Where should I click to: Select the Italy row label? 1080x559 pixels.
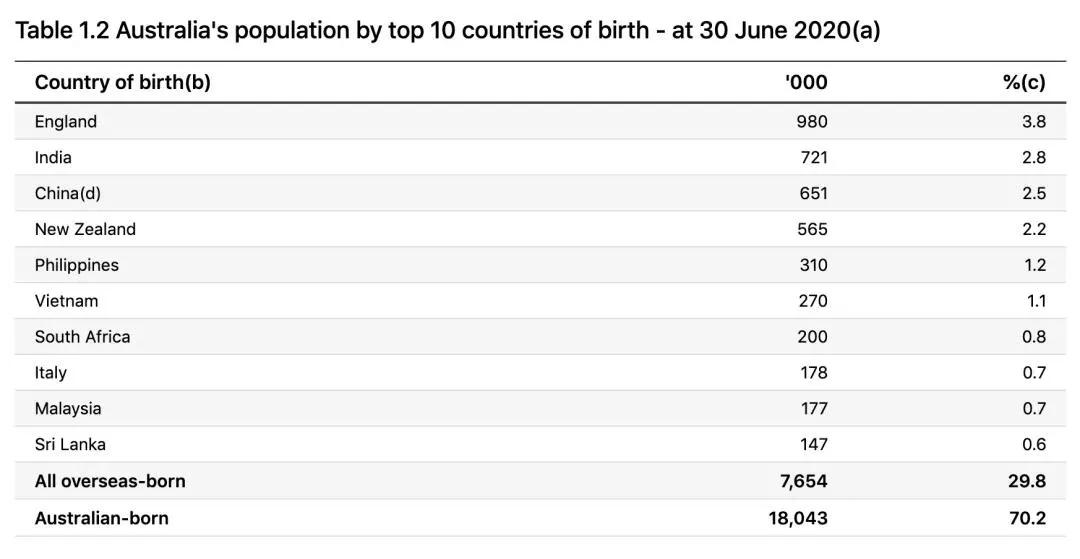tap(51, 373)
